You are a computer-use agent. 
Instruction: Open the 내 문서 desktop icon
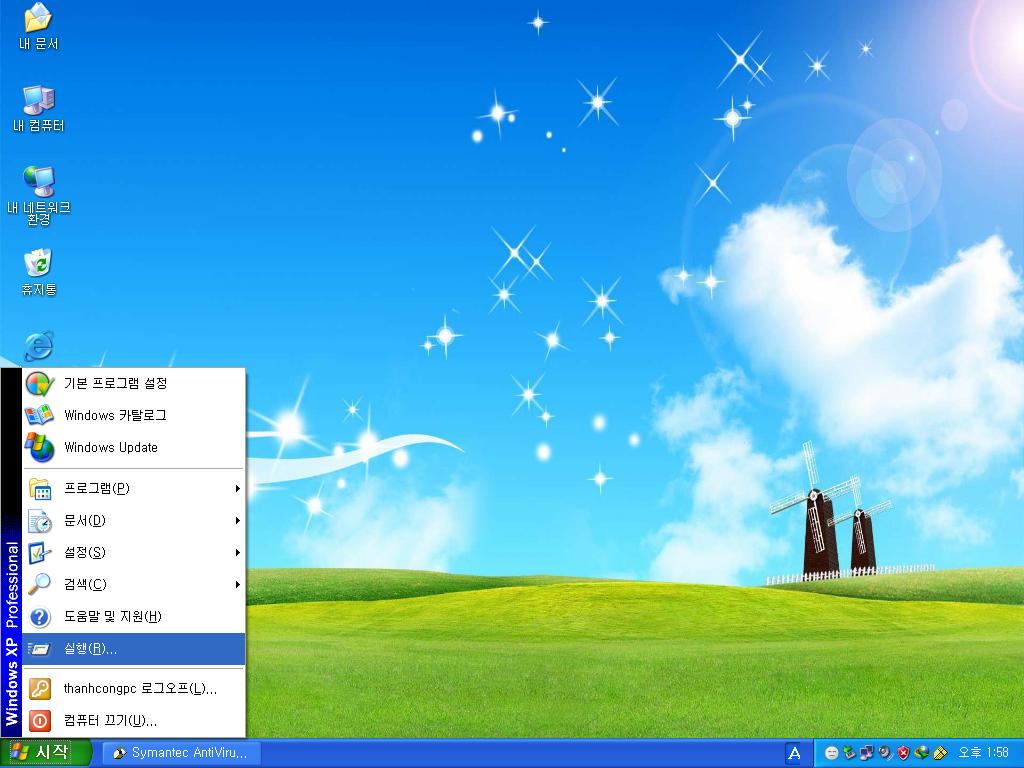(x=38, y=27)
